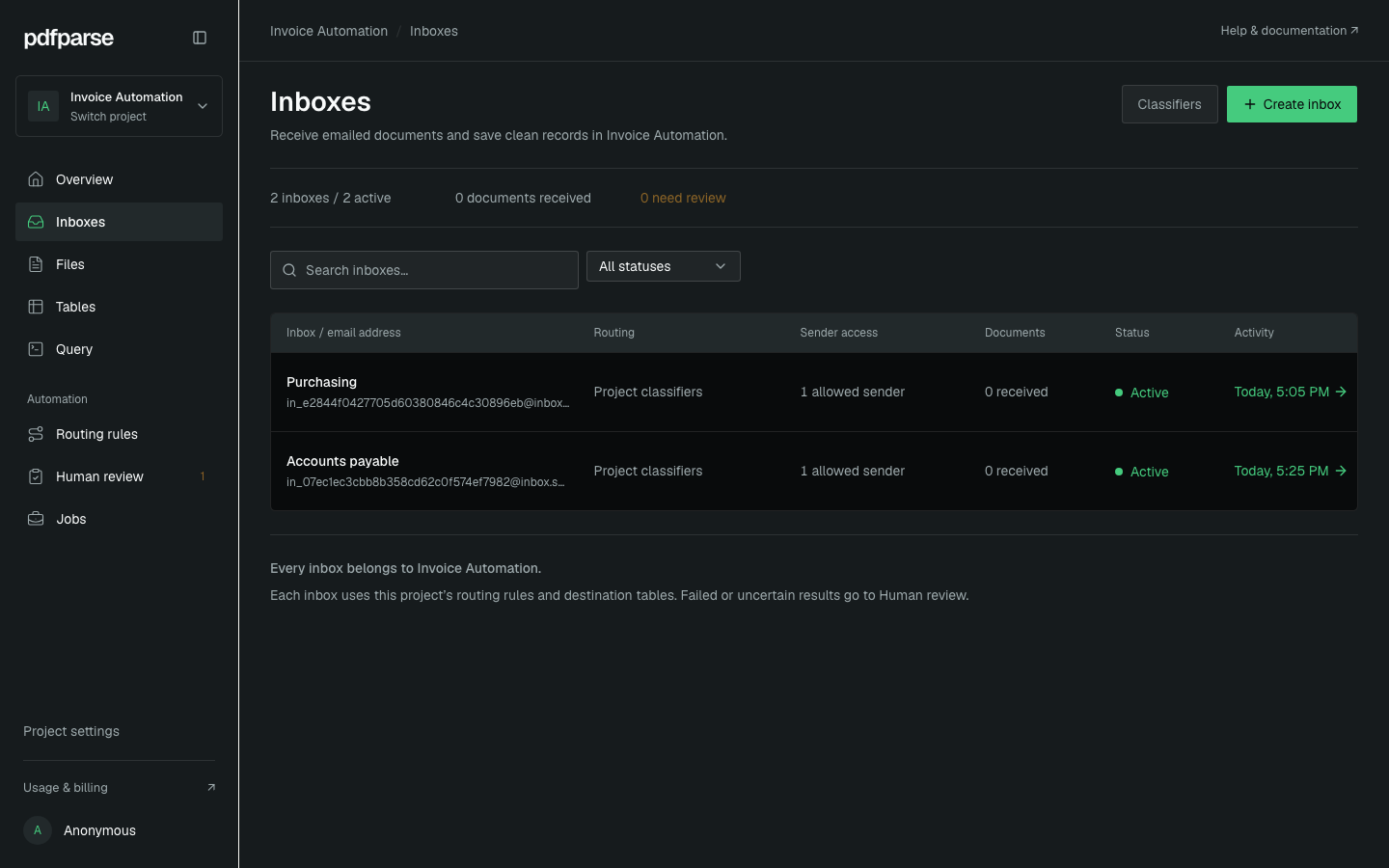Click Purchasing row's 1 allowed sender
The height and width of the screenshot is (868, 1389).
pos(853,392)
